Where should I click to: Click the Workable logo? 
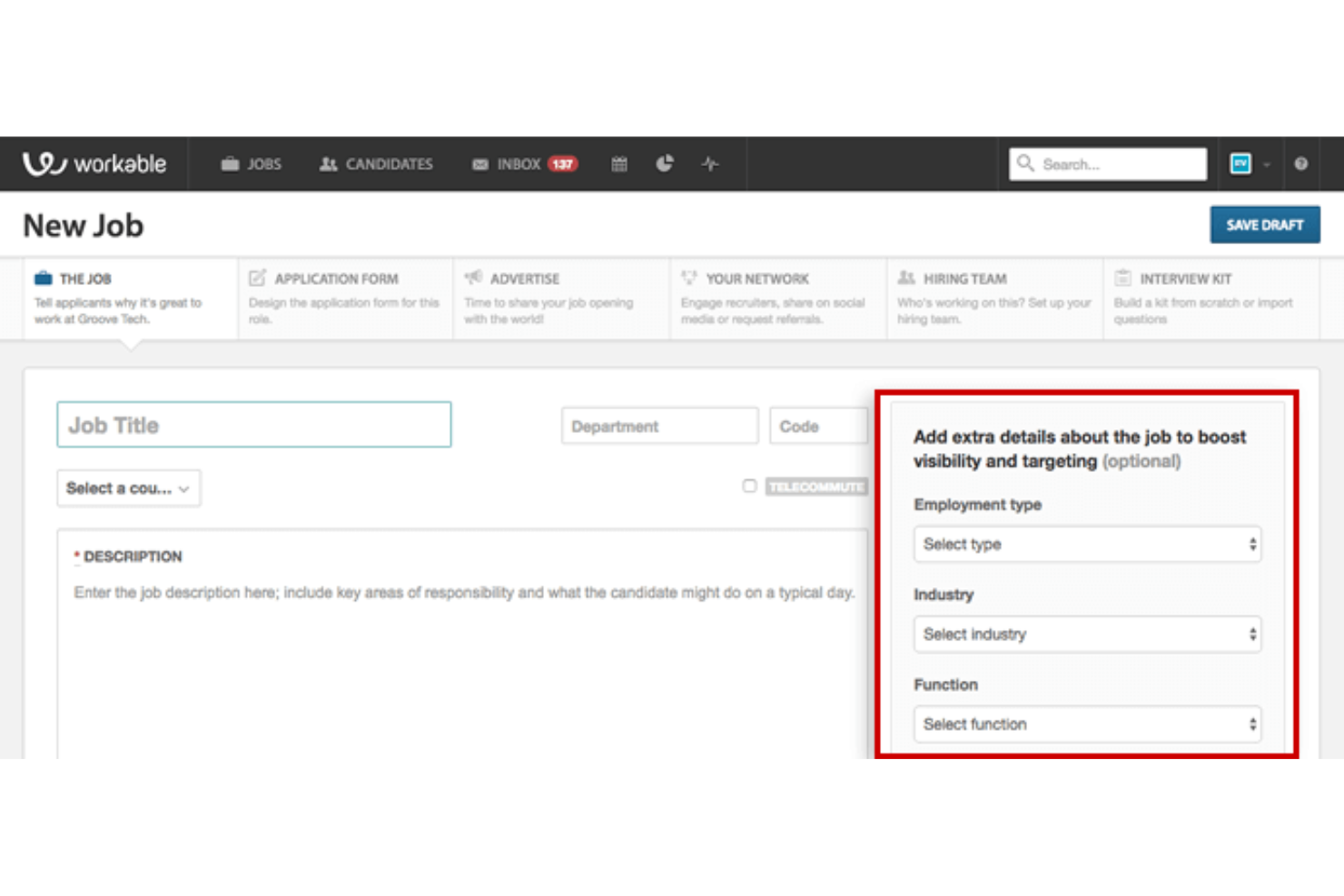pyautogui.click(x=94, y=164)
